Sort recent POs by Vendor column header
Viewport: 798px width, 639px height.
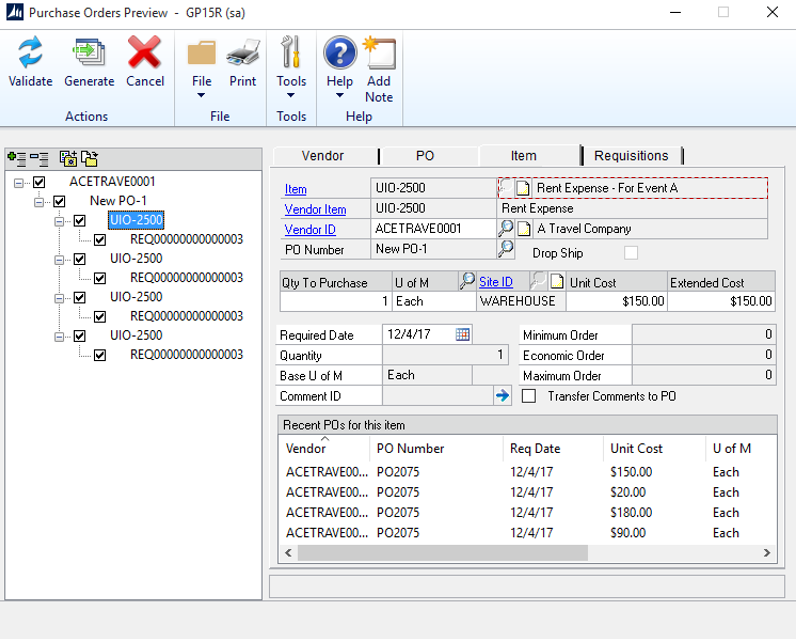point(324,448)
